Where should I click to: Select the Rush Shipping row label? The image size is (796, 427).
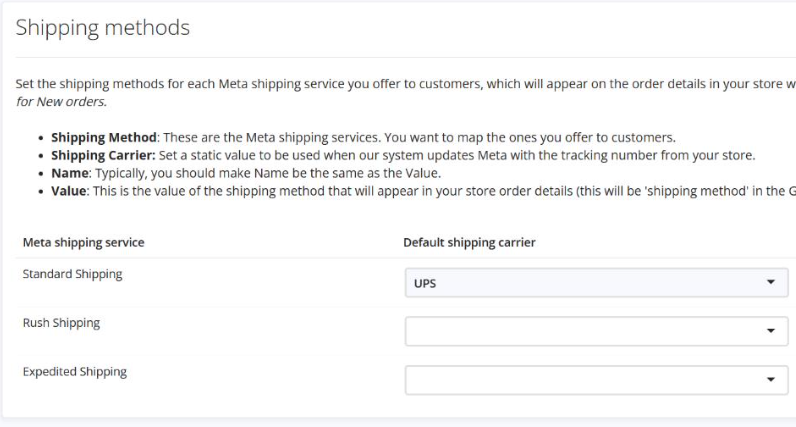(61, 323)
